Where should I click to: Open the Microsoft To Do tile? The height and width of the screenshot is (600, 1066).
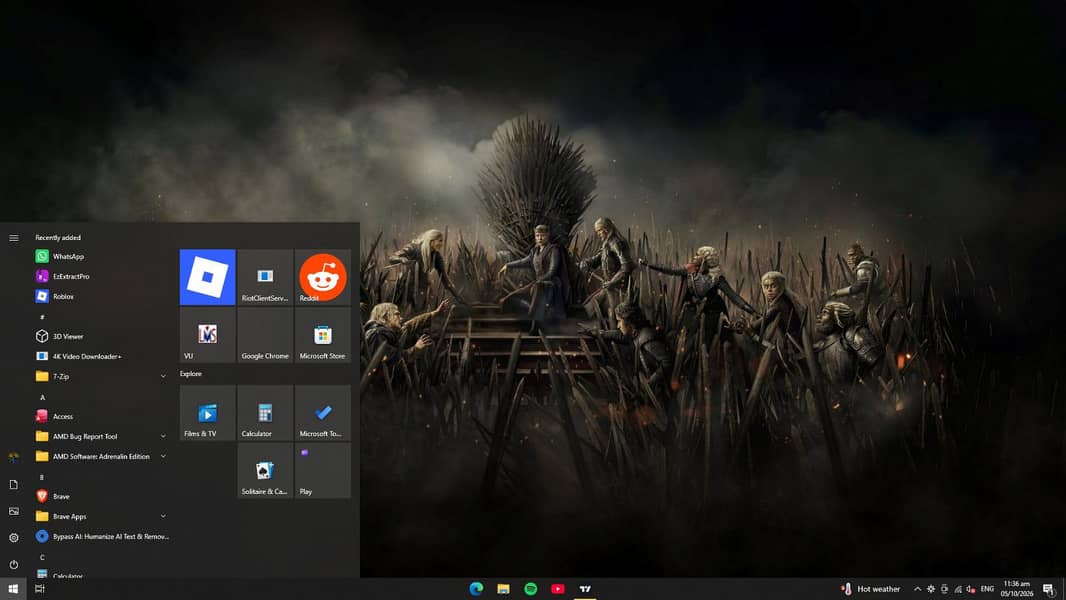point(323,413)
